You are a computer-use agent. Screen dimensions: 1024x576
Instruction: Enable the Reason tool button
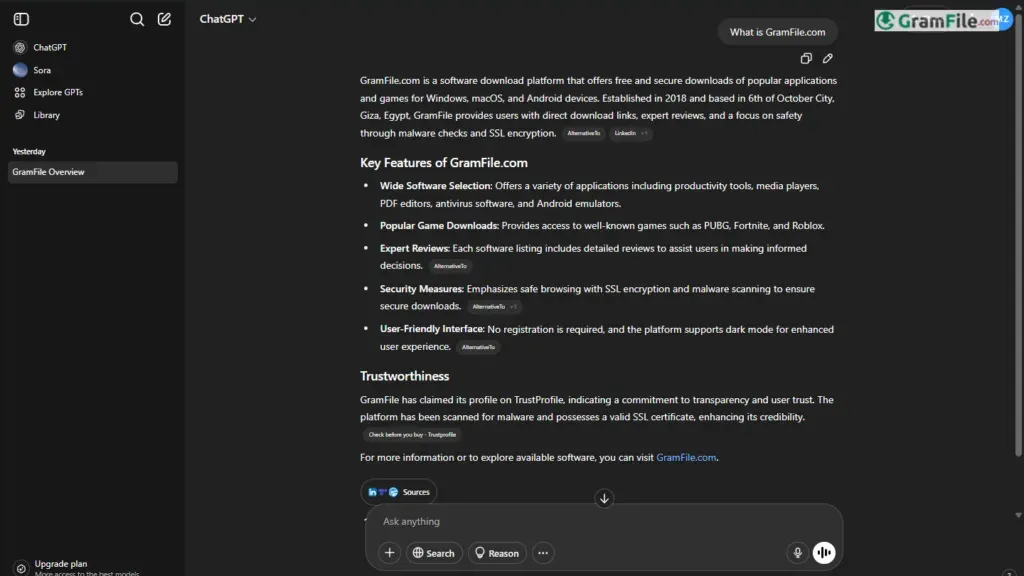click(497, 553)
